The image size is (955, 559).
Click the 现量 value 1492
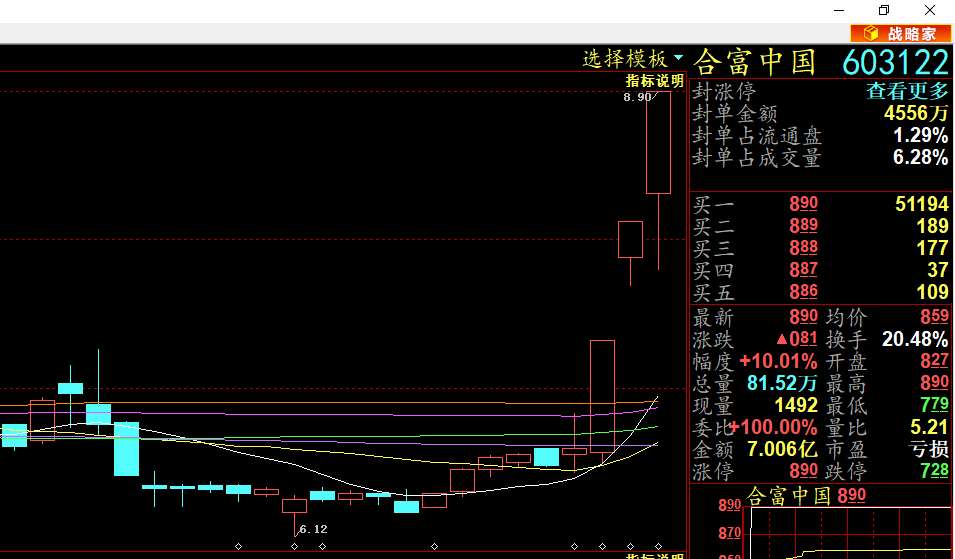coord(796,406)
